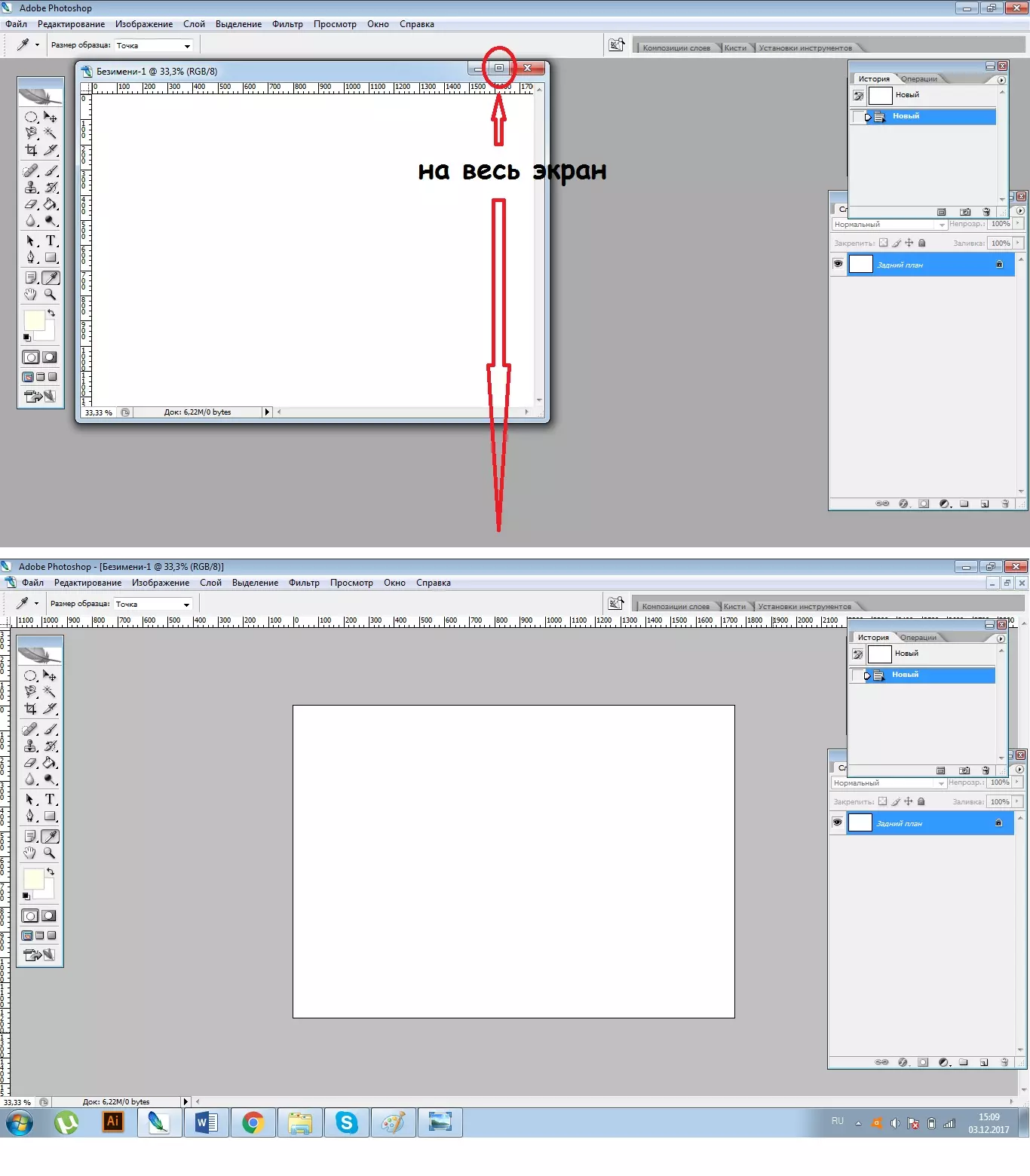Select Move tool beside floating Безимени-1 document window

51,117
